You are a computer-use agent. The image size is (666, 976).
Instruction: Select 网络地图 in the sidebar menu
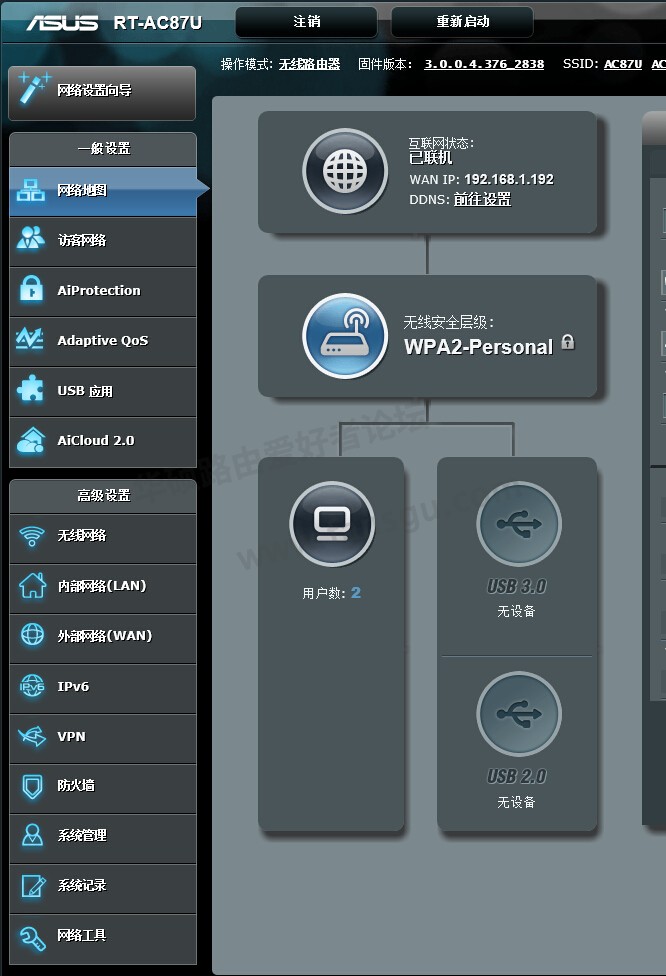pos(103,192)
